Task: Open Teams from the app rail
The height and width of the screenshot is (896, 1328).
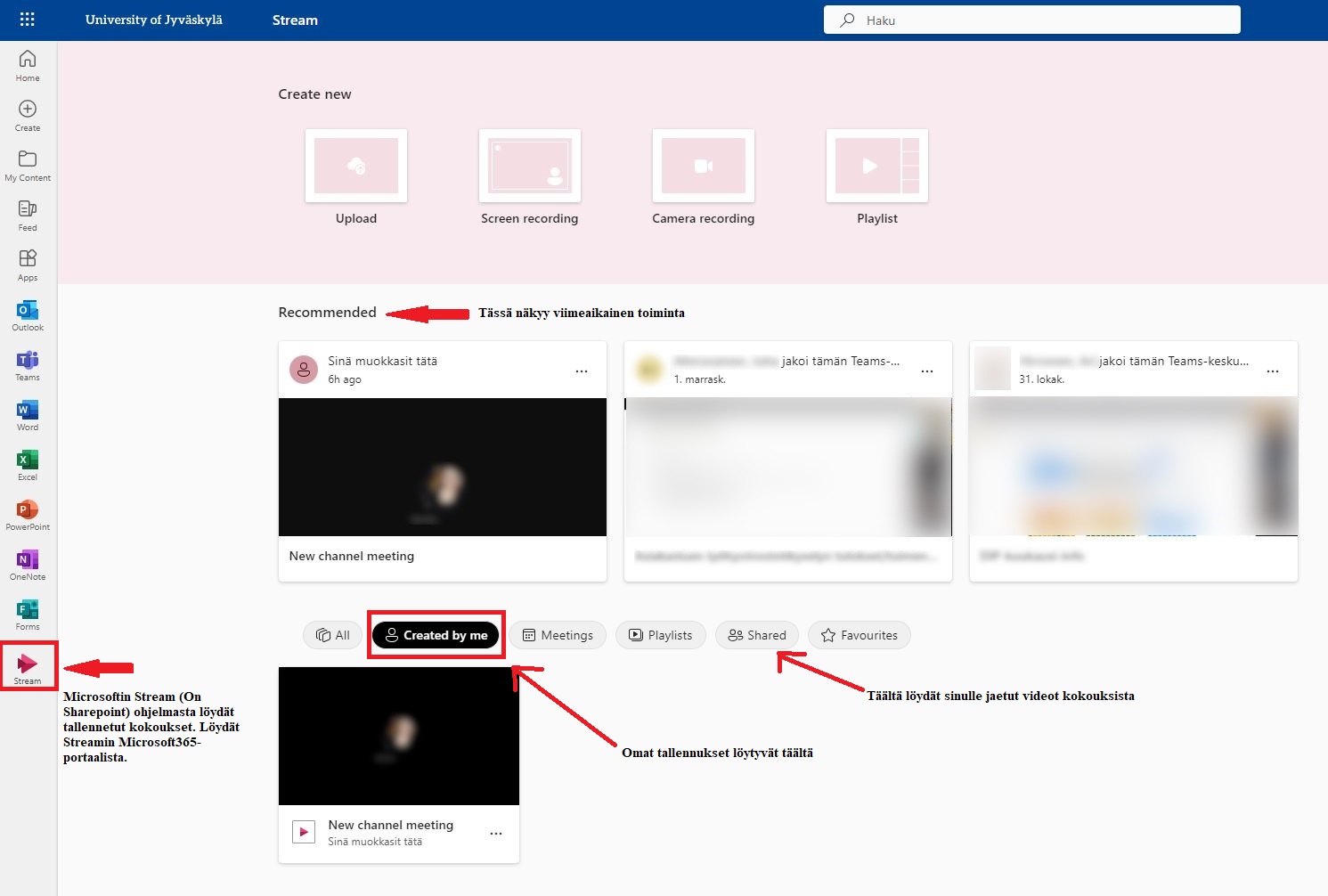Action: (28, 364)
